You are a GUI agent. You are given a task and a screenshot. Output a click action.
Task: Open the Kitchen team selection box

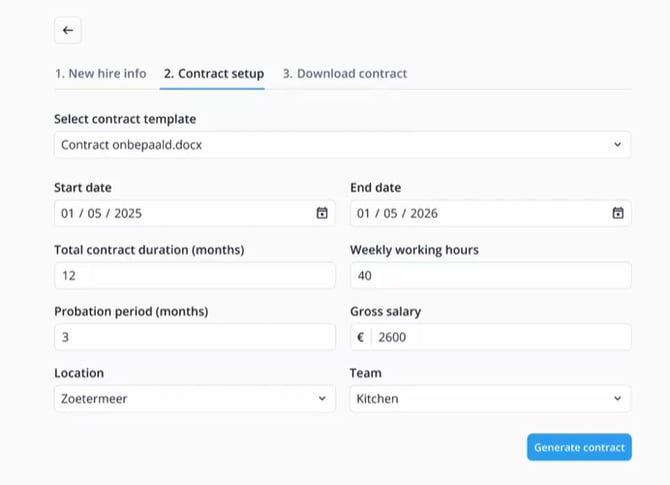click(491, 399)
